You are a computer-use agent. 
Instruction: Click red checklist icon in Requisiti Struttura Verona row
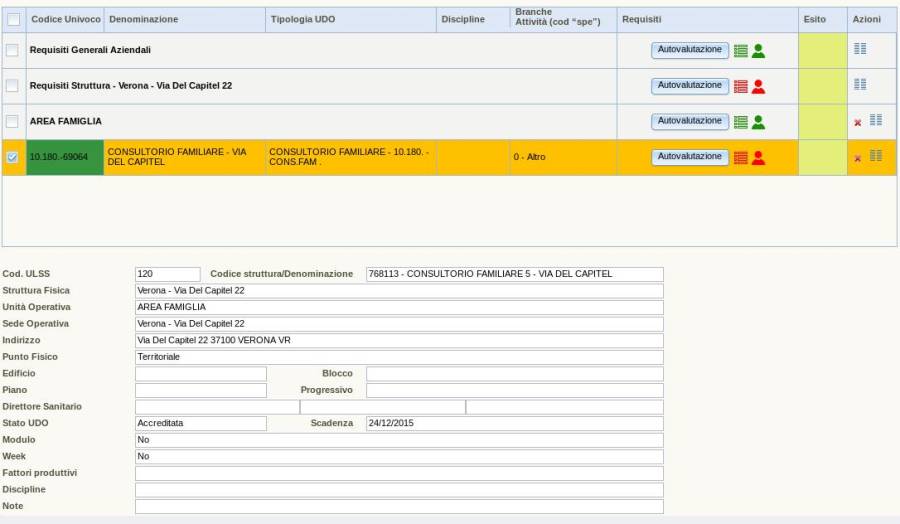pyautogui.click(x=741, y=86)
